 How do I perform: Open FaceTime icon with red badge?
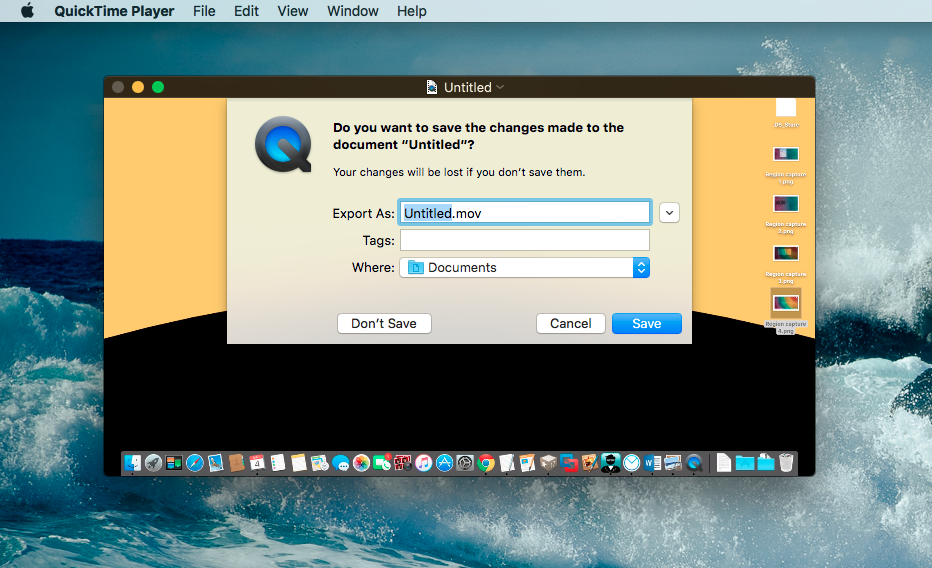coord(382,463)
